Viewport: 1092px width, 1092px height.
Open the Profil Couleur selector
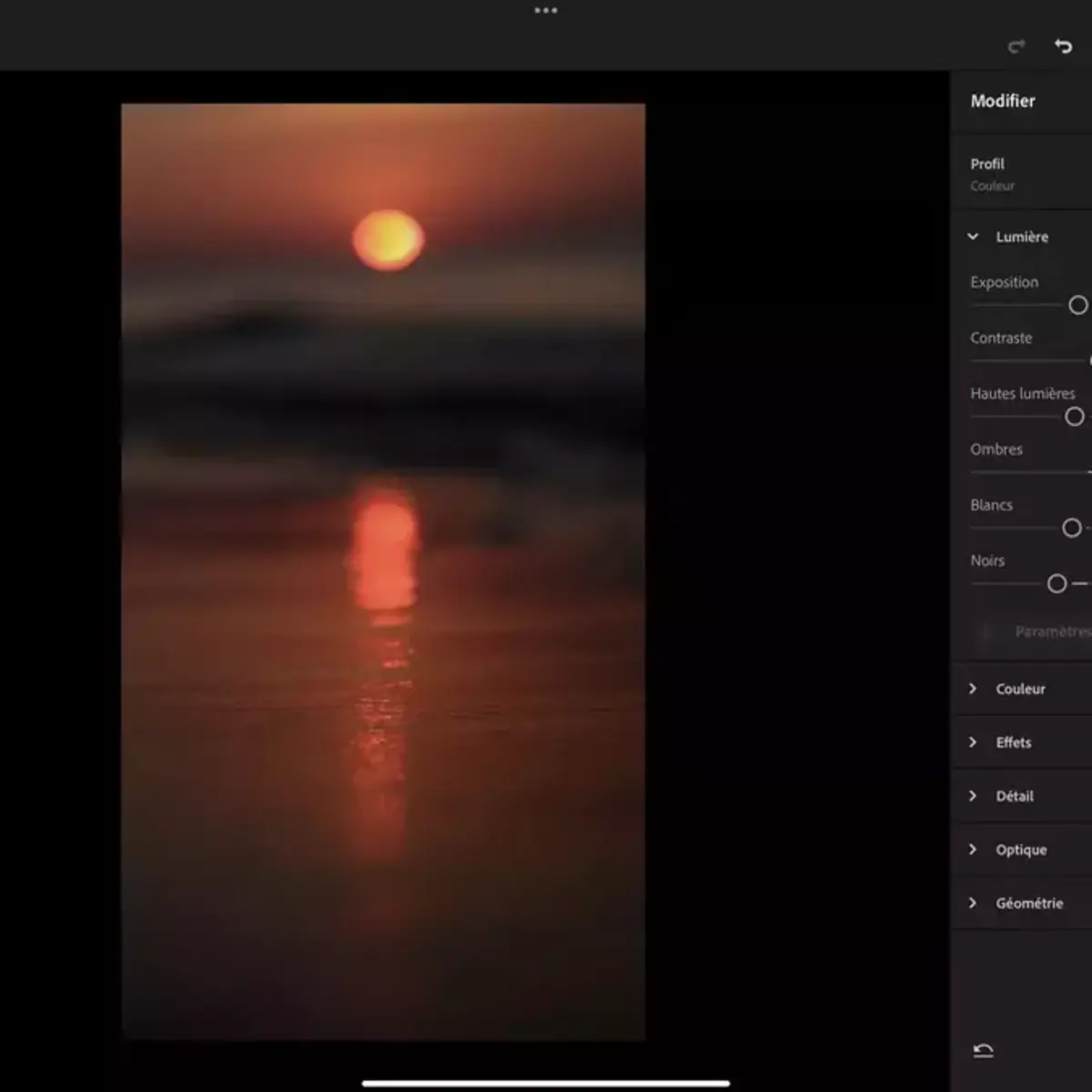point(992,173)
